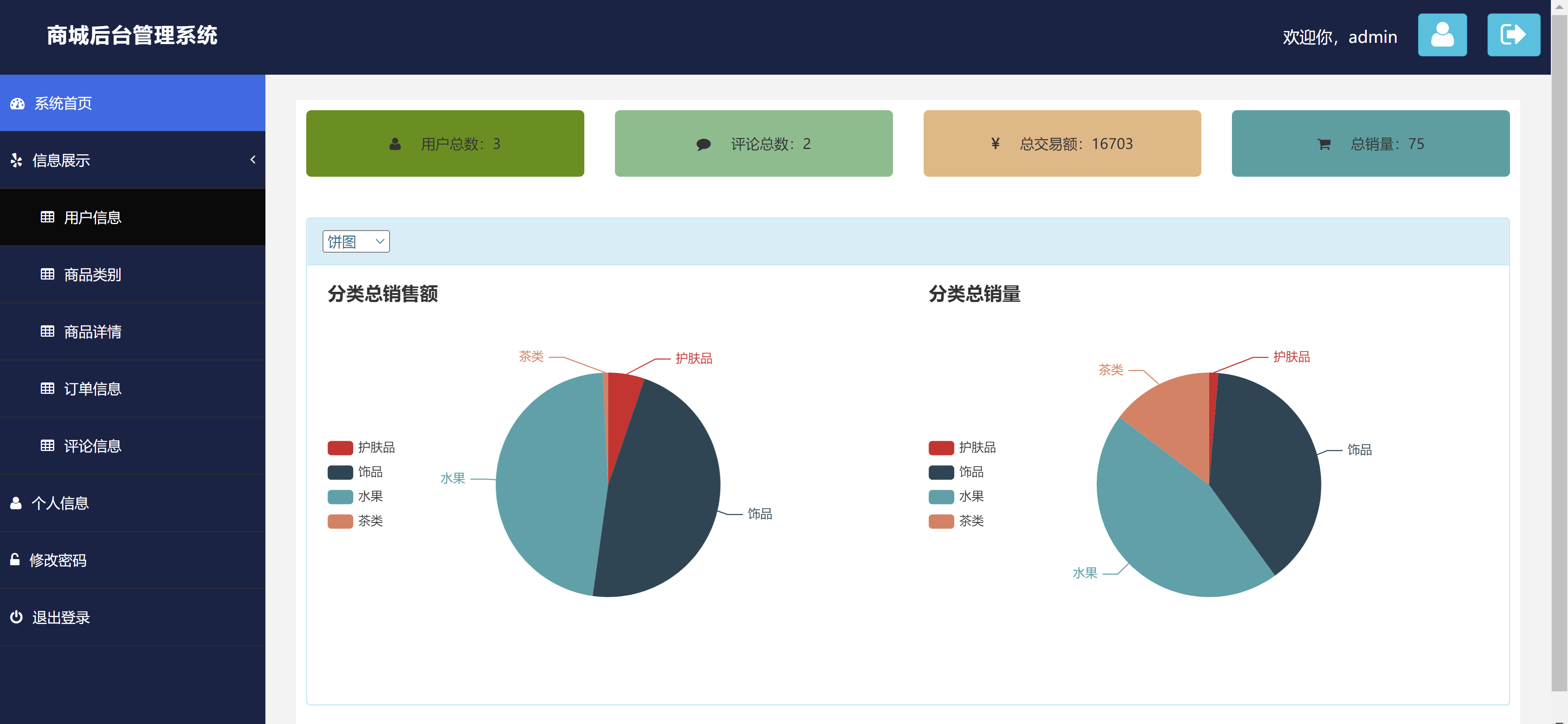Click the dashboard icon next to 系统首页
This screenshot has width=1568, height=724.
(17, 103)
